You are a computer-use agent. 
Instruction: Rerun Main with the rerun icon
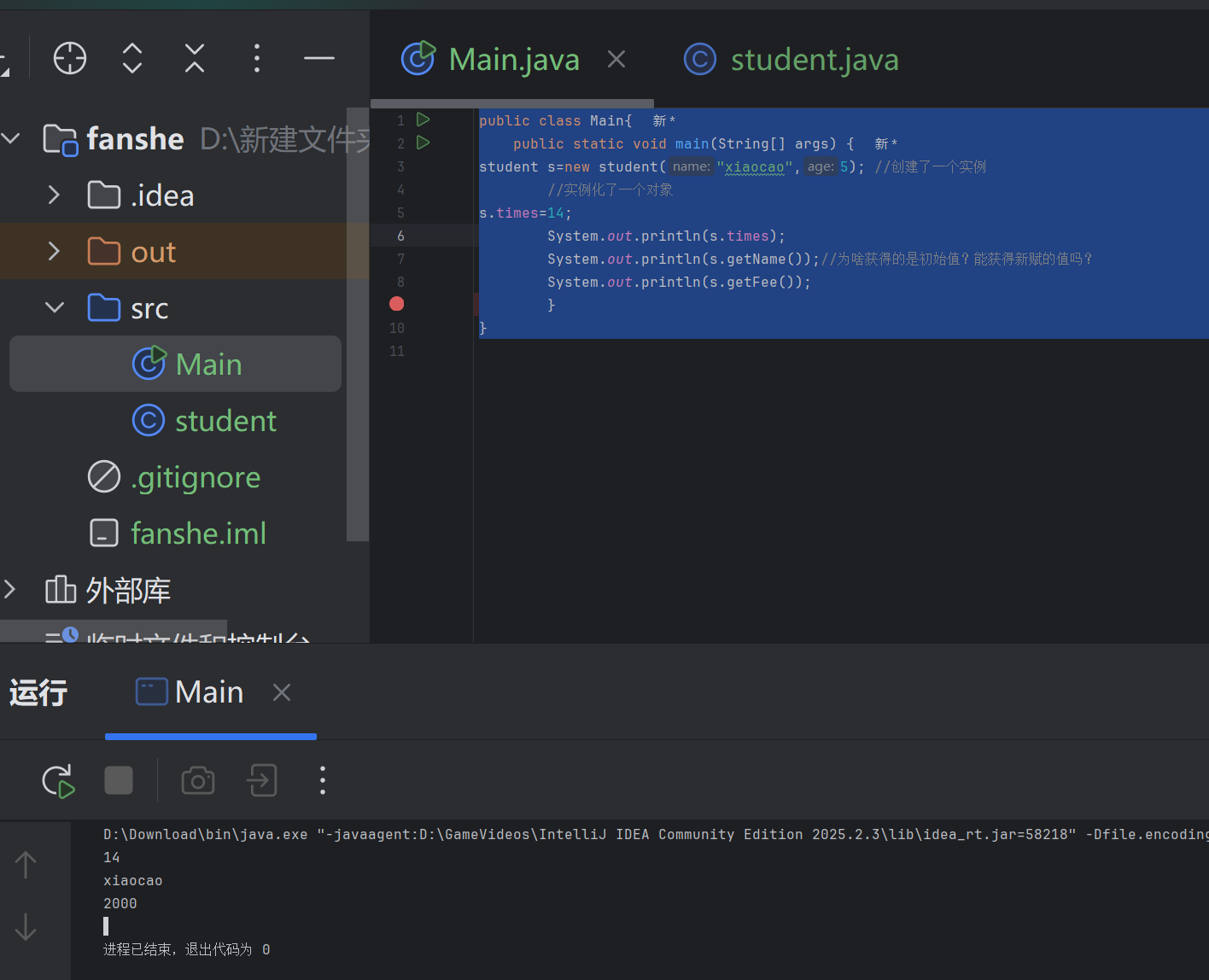click(x=59, y=780)
